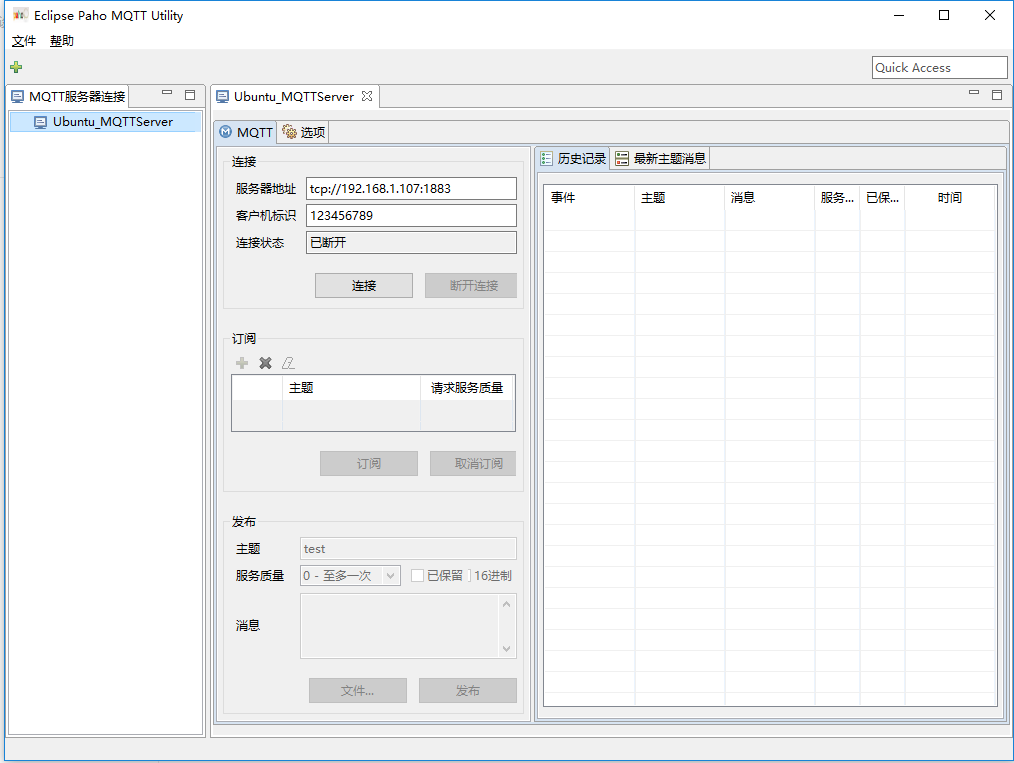Click the 订阅 subscribe button
Screen dimensions: 1014x763
coord(369,464)
